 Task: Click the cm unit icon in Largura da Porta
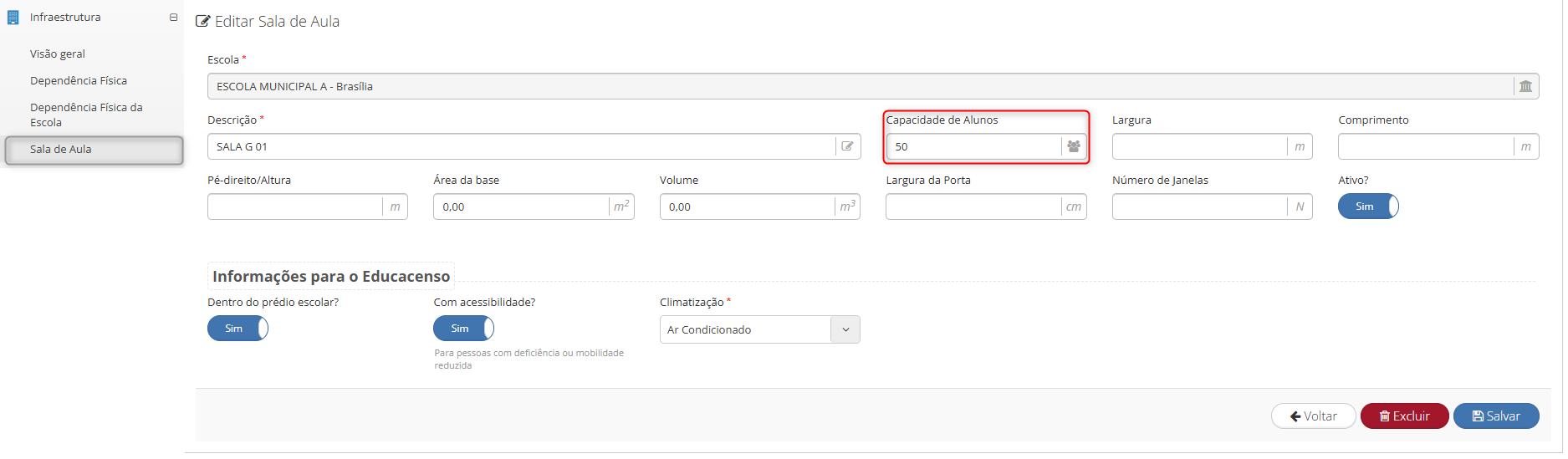point(1074,207)
